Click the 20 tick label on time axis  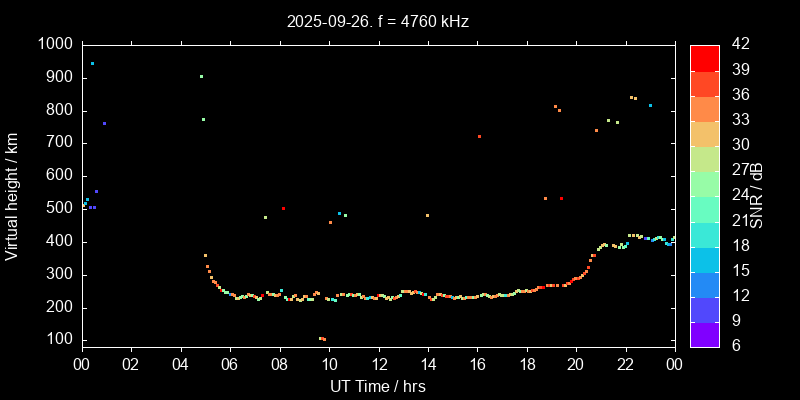click(576, 364)
